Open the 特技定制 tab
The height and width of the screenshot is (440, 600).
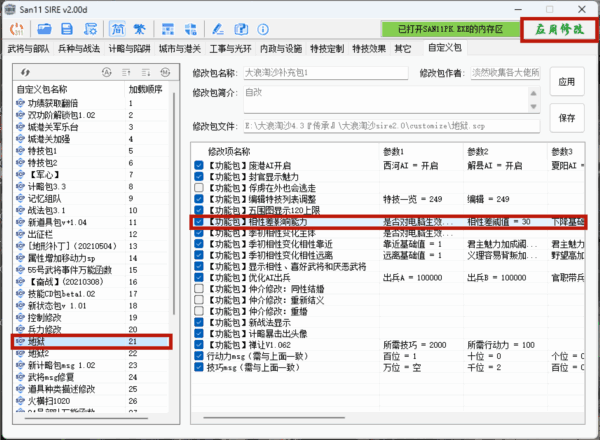(320, 48)
